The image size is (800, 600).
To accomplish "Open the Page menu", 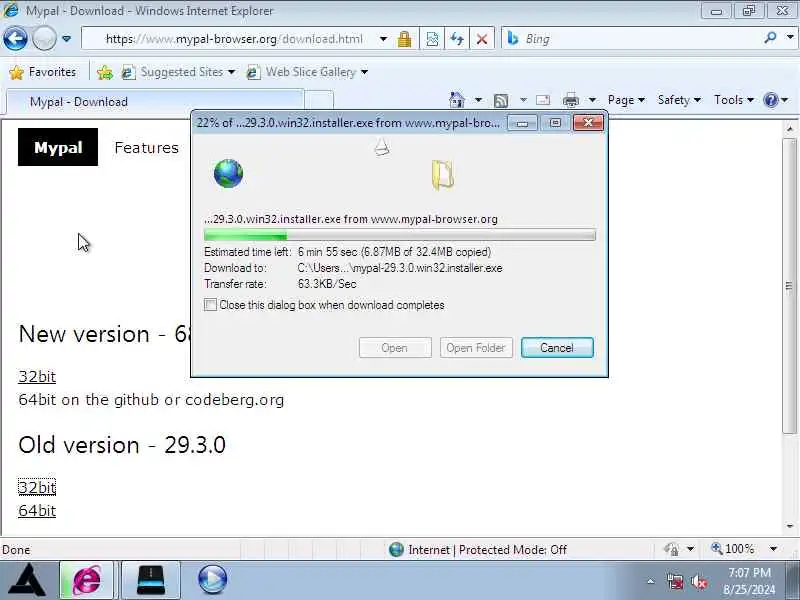I will coord(626,100).
